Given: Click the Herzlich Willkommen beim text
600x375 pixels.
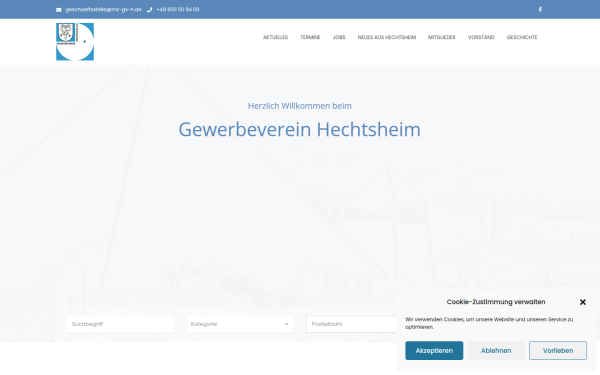Looking at the screenshot, I should 300,106.
